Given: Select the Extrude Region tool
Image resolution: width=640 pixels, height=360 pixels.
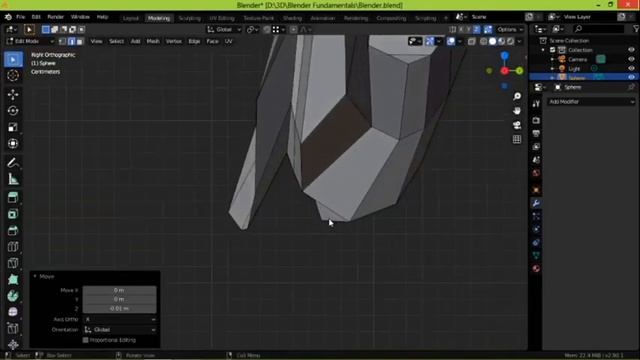Looking at the screenshot, I should tap(13, 198).
